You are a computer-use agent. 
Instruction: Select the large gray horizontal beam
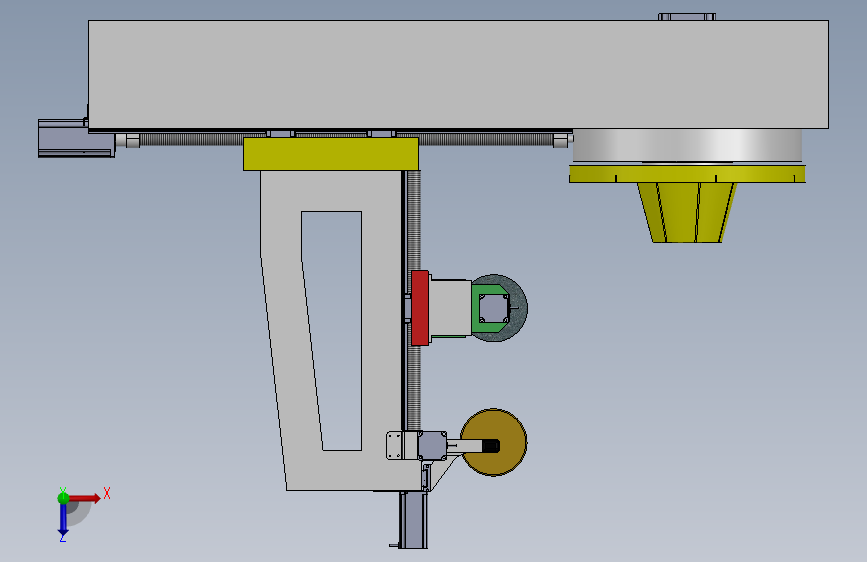point(458,75)
